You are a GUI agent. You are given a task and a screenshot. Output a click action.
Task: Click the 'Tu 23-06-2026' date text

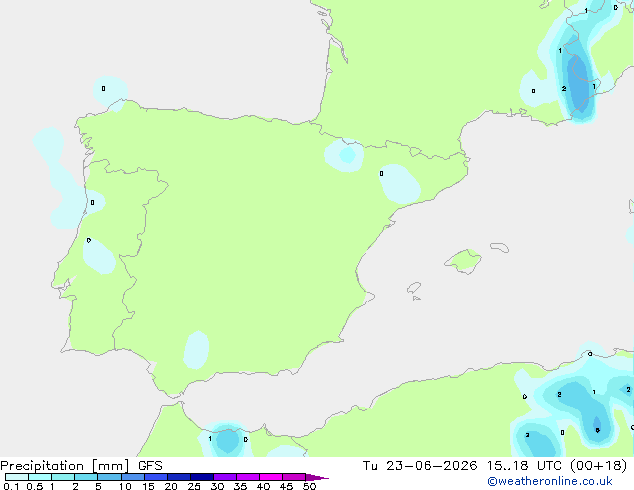coord(420,466)
